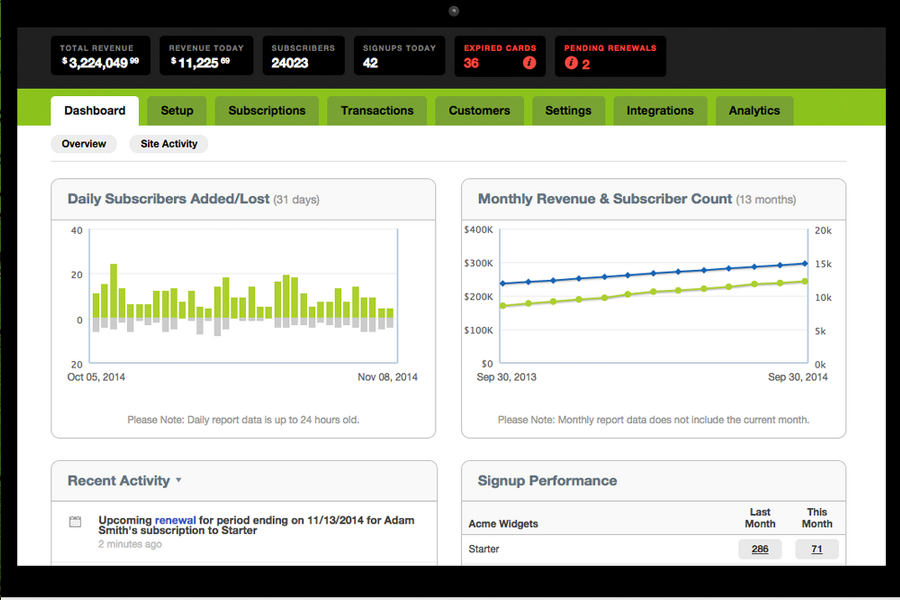Click the Expired Cards info icon
This screenshot has width=900, height=600.
coord(529,63)
